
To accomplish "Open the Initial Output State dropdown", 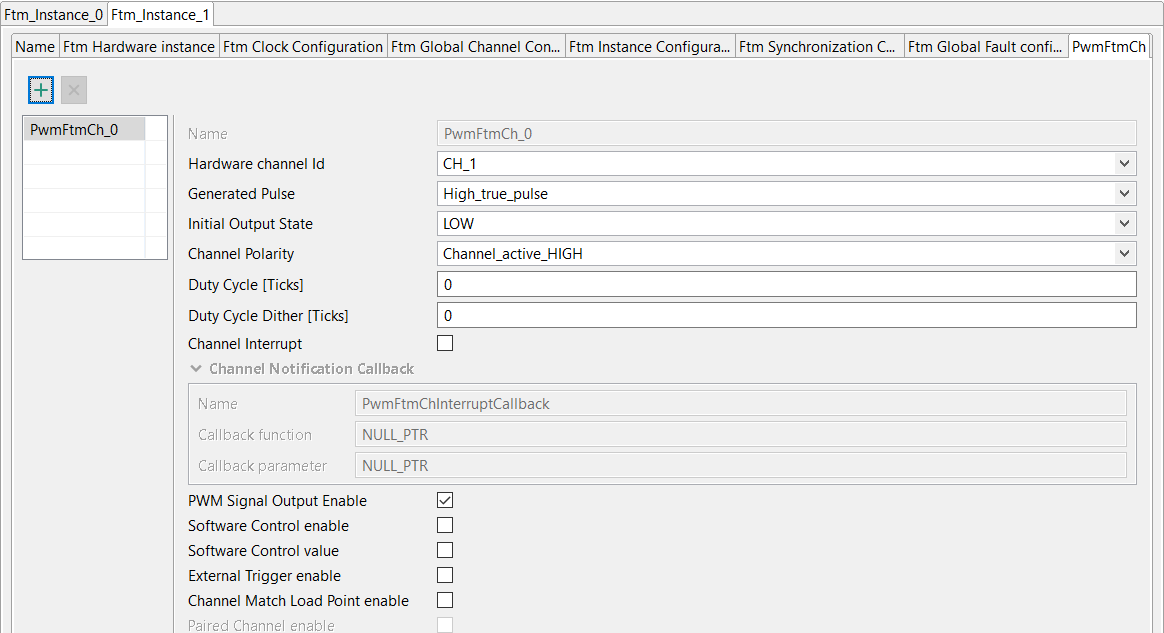I will coord(1124,223).
